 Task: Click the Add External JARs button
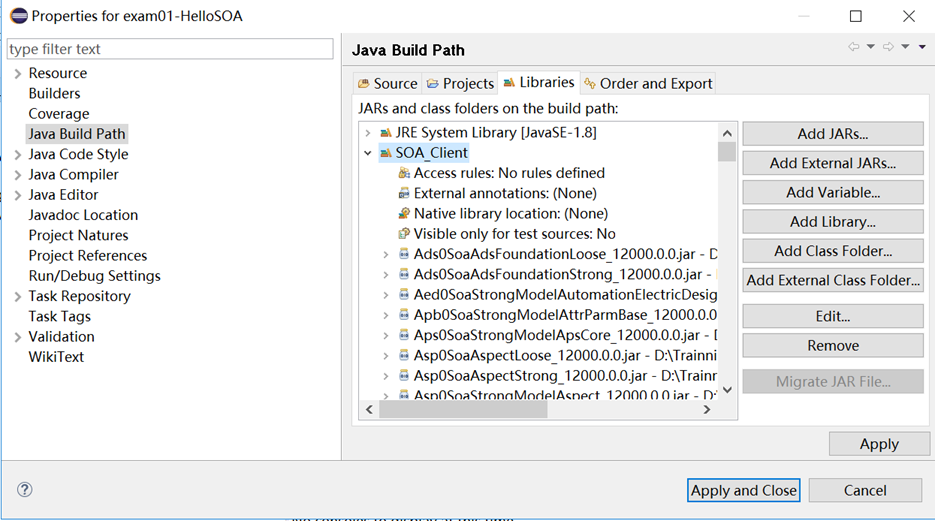(x=832, y=163)
